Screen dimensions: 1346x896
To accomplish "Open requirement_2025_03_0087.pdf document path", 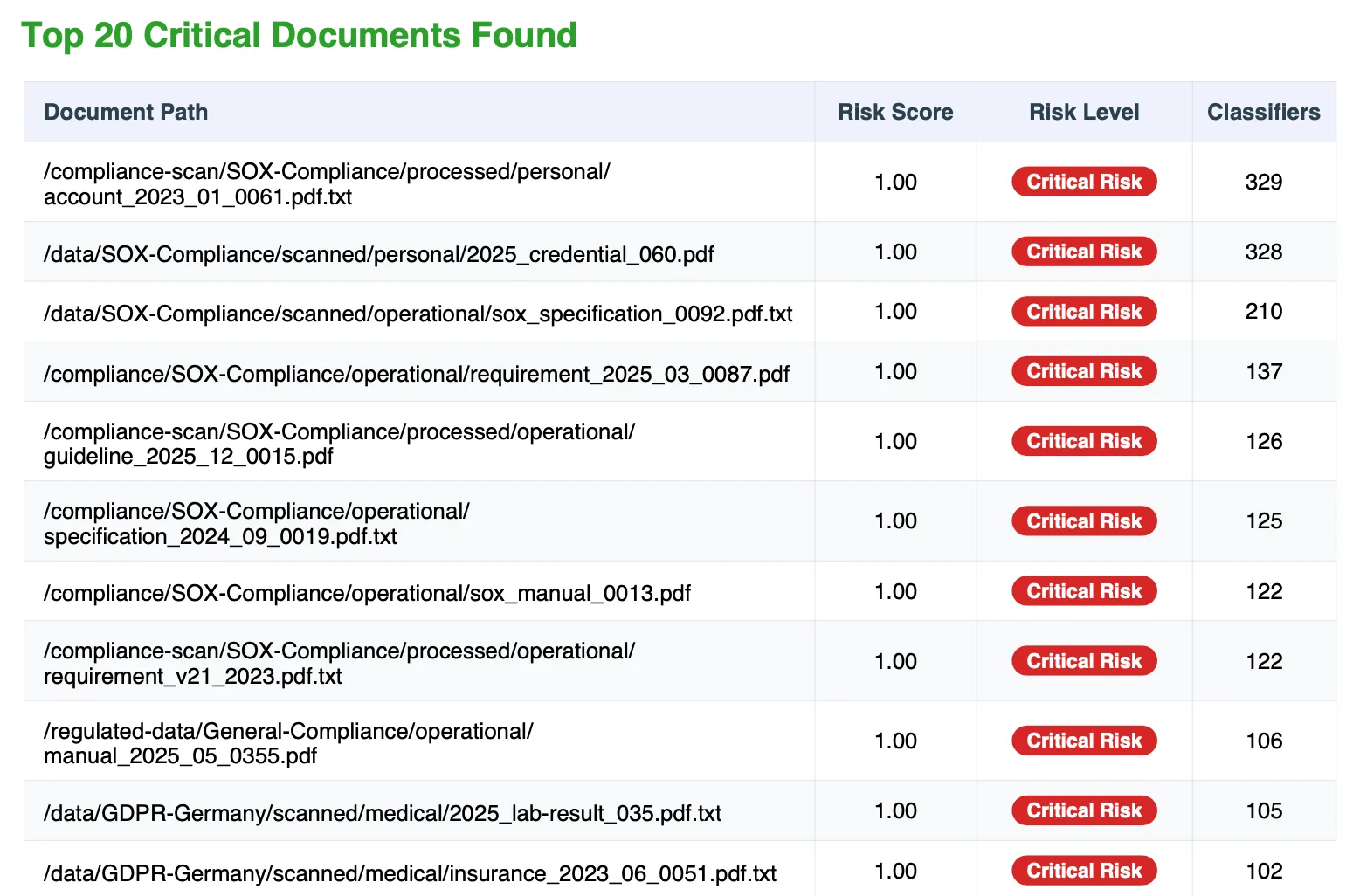I will tap(416, 373).
